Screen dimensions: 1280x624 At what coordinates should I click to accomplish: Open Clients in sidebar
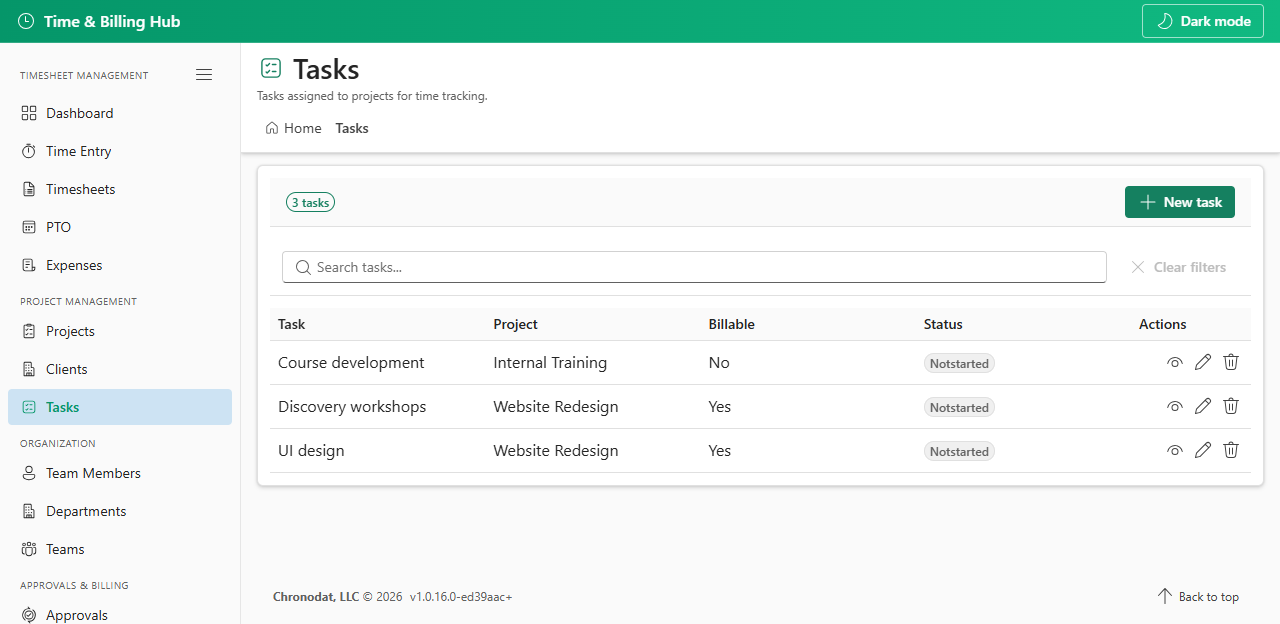(x=120, y=369)
